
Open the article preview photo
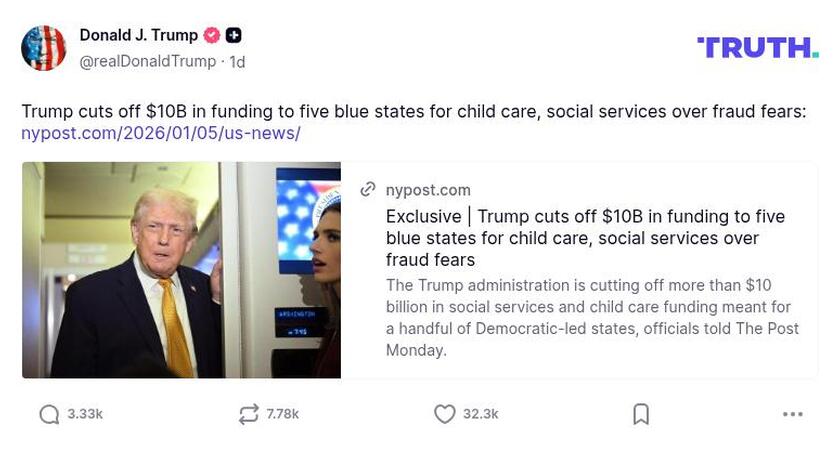(x=181, y=270)
